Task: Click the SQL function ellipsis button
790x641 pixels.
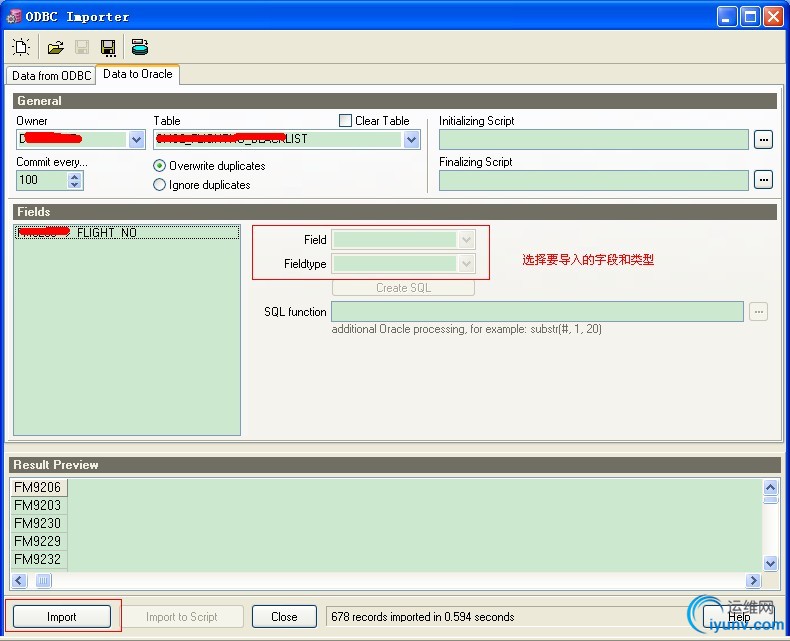Action: (758, 311)
